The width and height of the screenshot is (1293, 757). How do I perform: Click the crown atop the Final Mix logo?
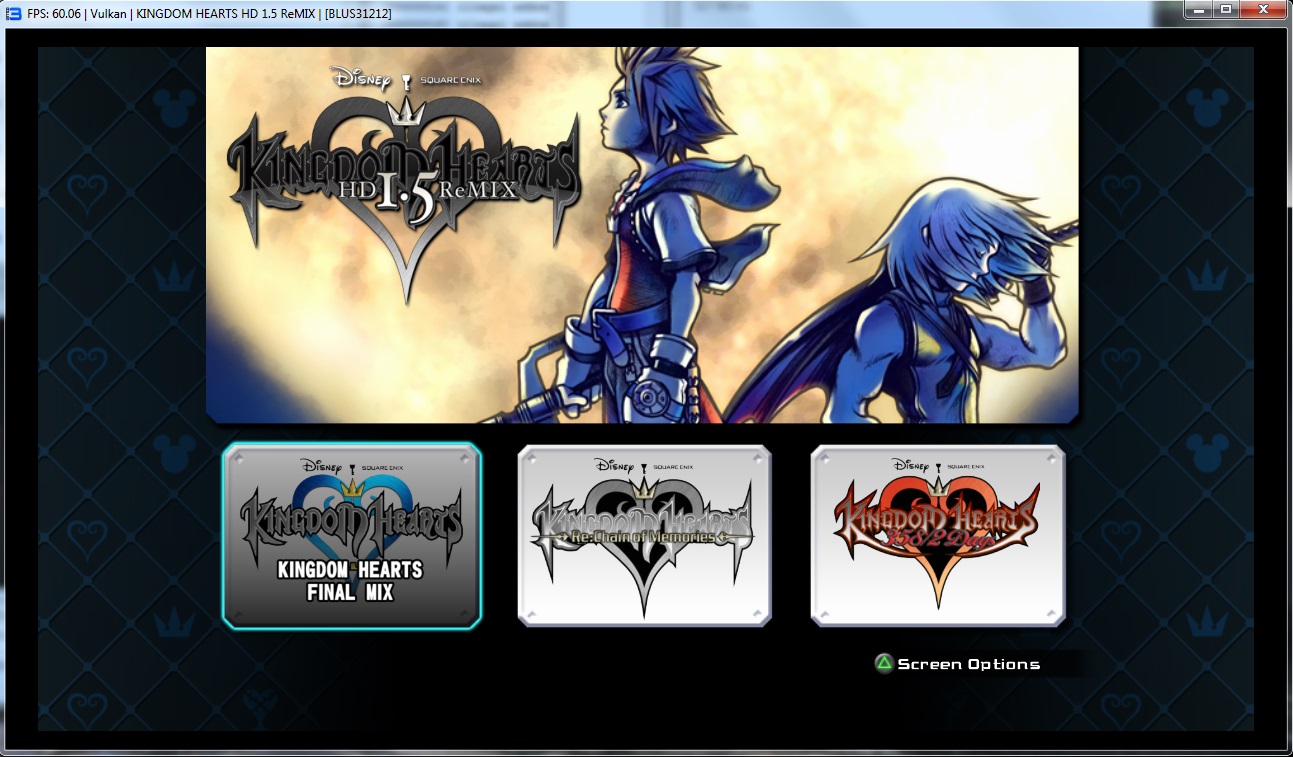tap(352, 488)
